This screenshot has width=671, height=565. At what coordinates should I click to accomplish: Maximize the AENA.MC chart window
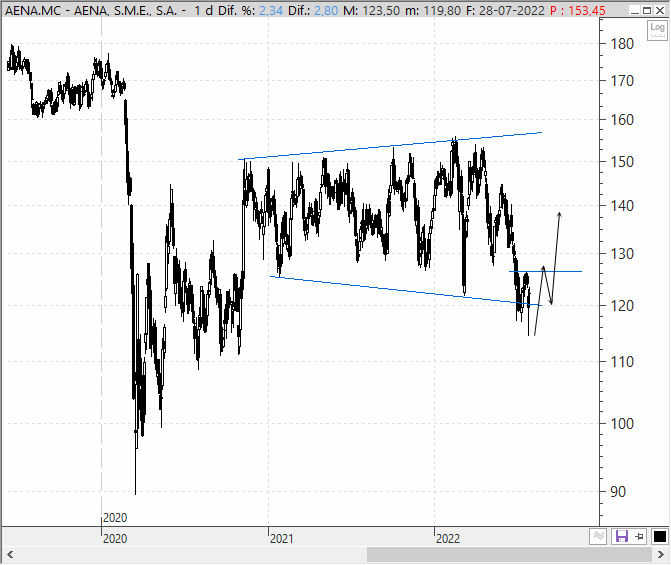click(x=647, y=10)
